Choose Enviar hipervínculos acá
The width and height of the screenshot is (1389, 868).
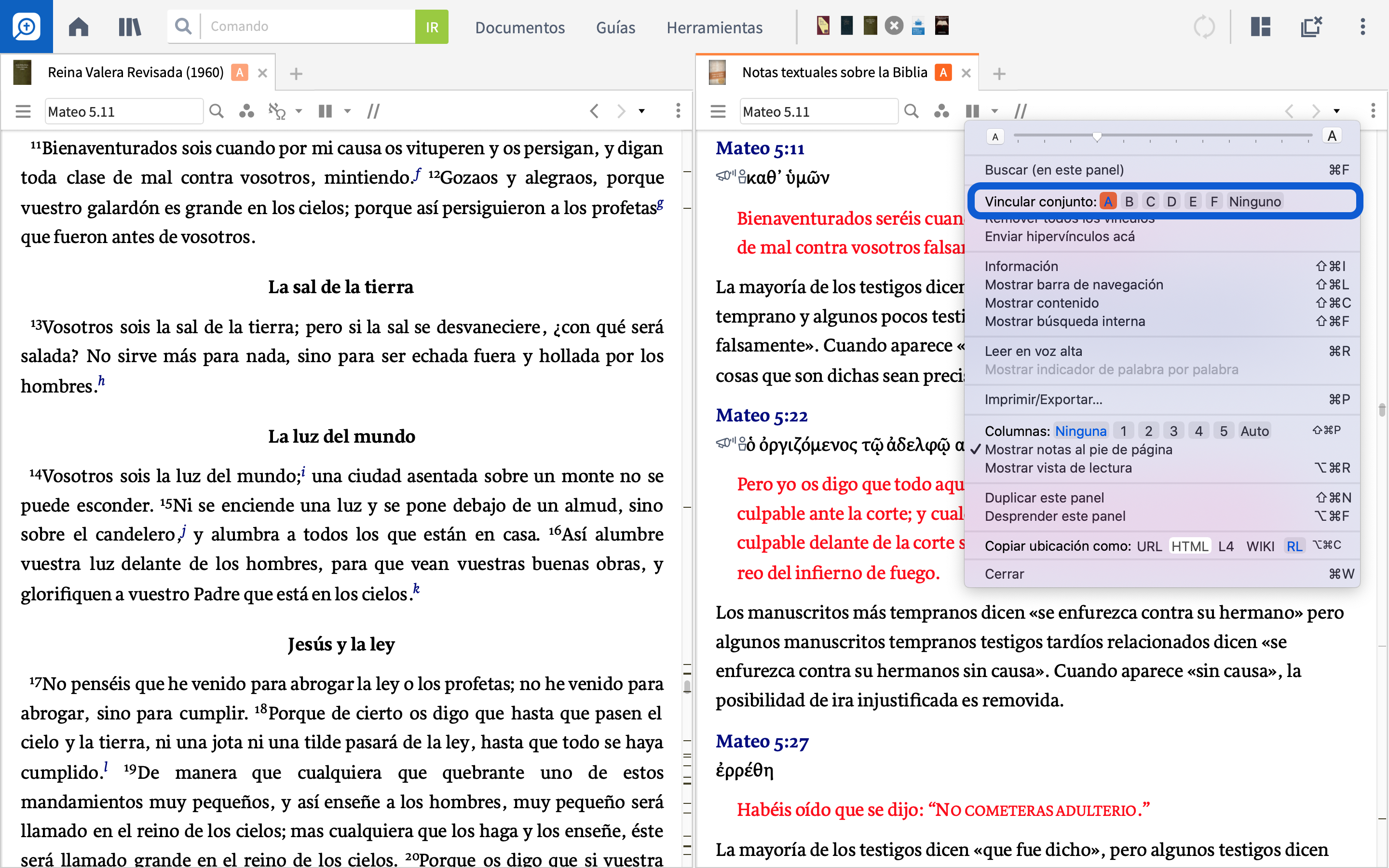point(1163,236)
